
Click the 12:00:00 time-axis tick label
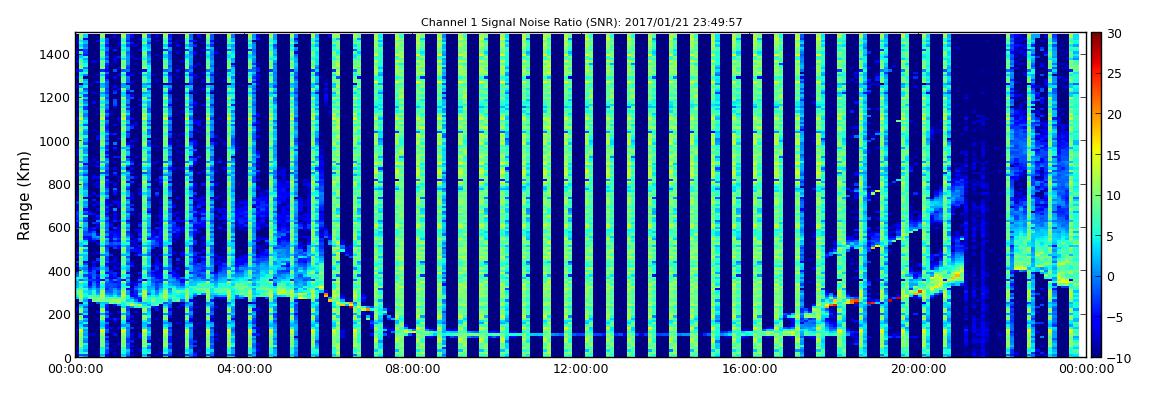579,369
